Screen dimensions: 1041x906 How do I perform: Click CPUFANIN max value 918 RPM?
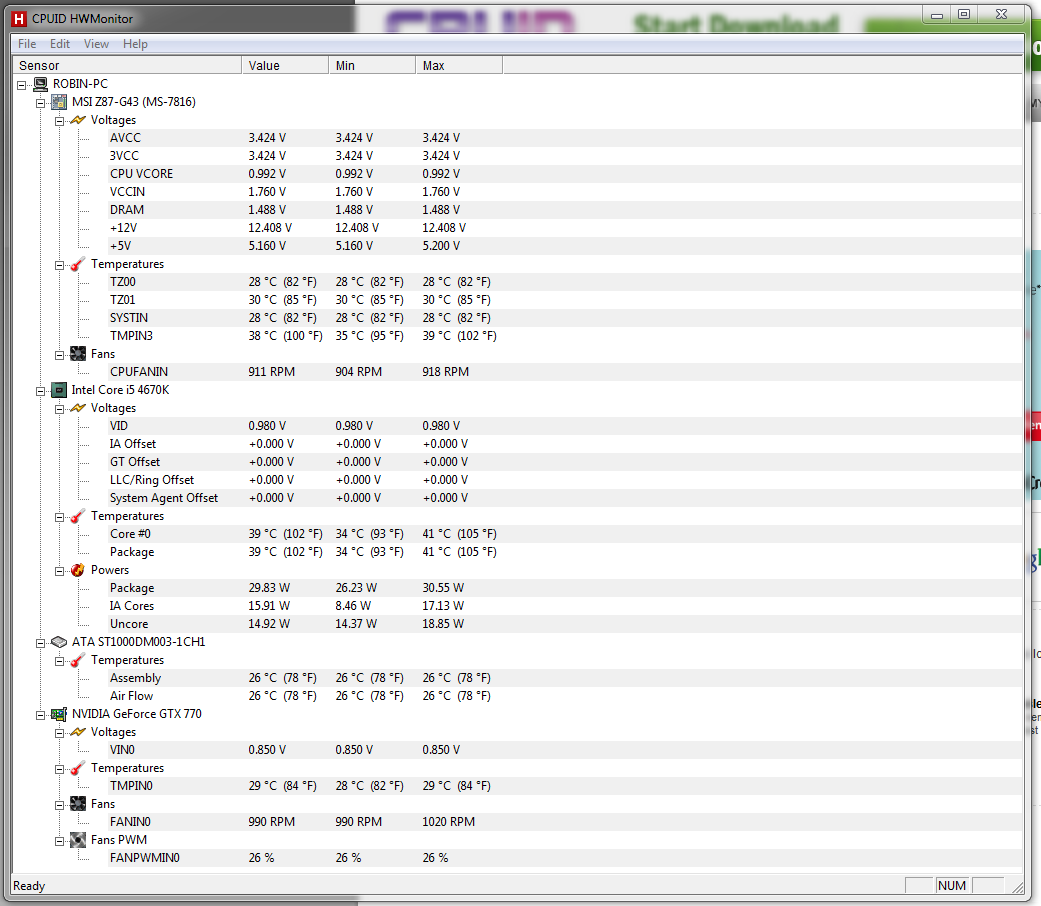point(445,372)
